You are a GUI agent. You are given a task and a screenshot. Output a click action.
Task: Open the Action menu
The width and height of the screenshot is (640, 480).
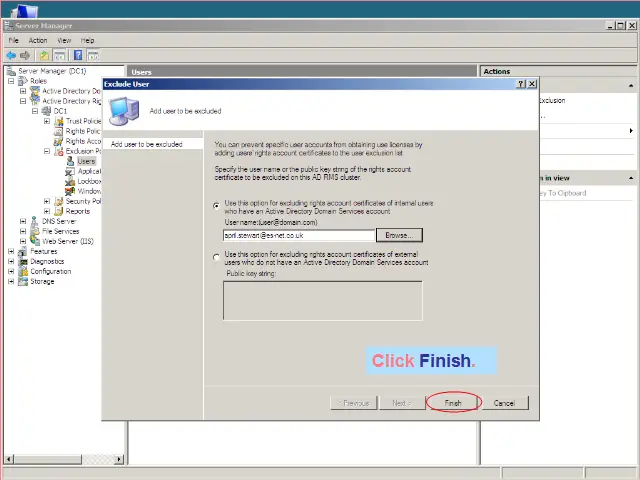pos(38,40)
